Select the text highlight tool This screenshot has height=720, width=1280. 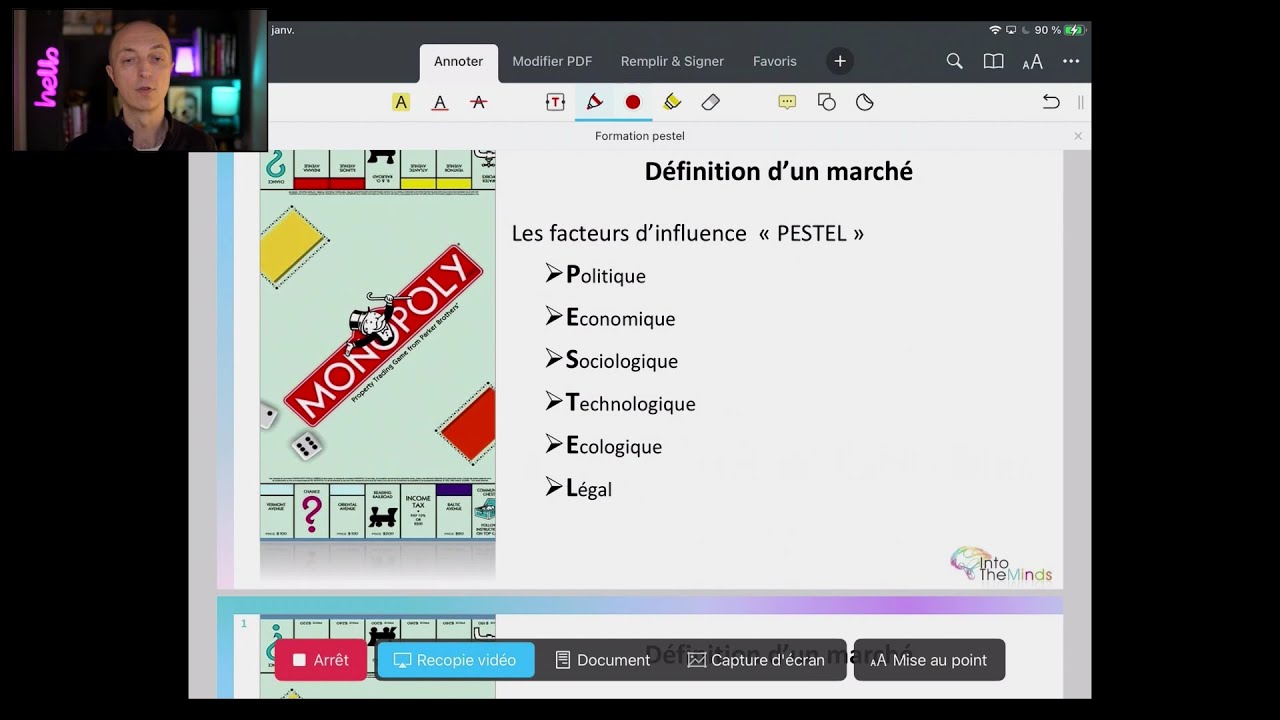[401, 102]
